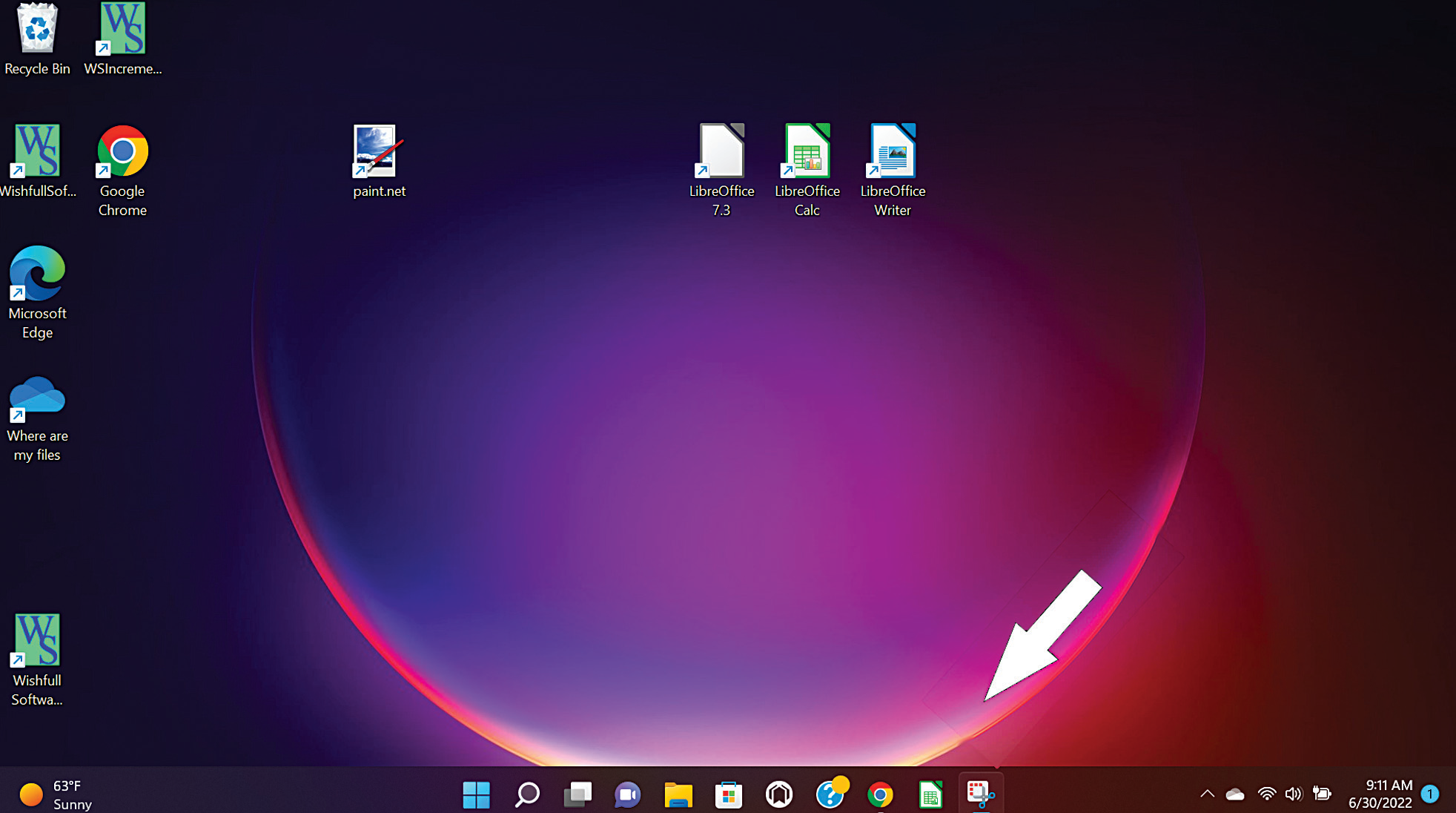Click the battery status tray icon
The image size is (1456, 813).
pos(1322,794)
